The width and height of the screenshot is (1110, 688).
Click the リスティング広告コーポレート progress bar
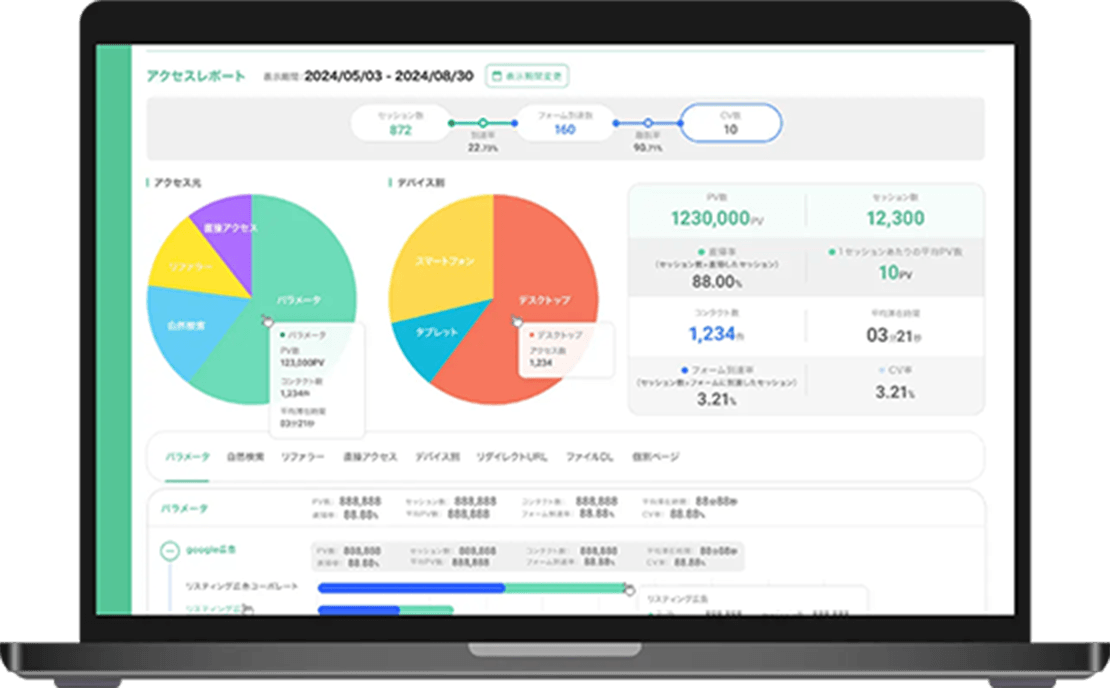pos(470,587)
